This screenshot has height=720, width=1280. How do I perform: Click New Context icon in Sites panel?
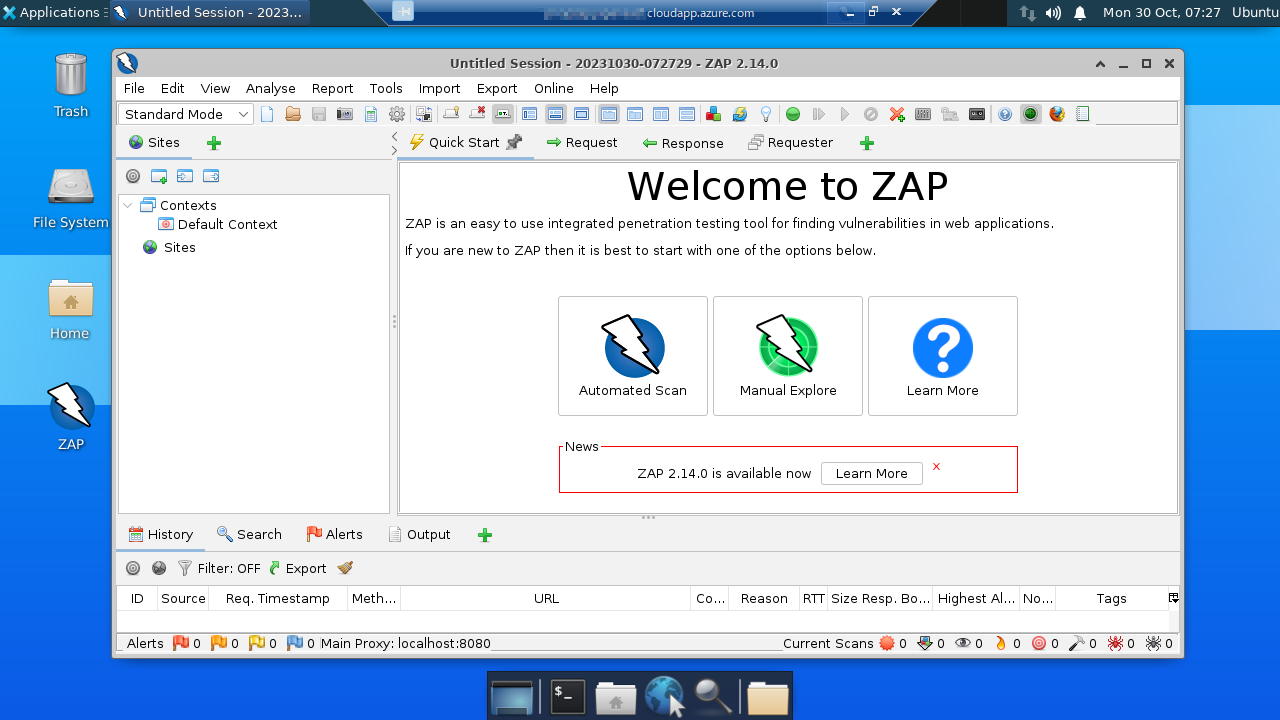point(159,176)
